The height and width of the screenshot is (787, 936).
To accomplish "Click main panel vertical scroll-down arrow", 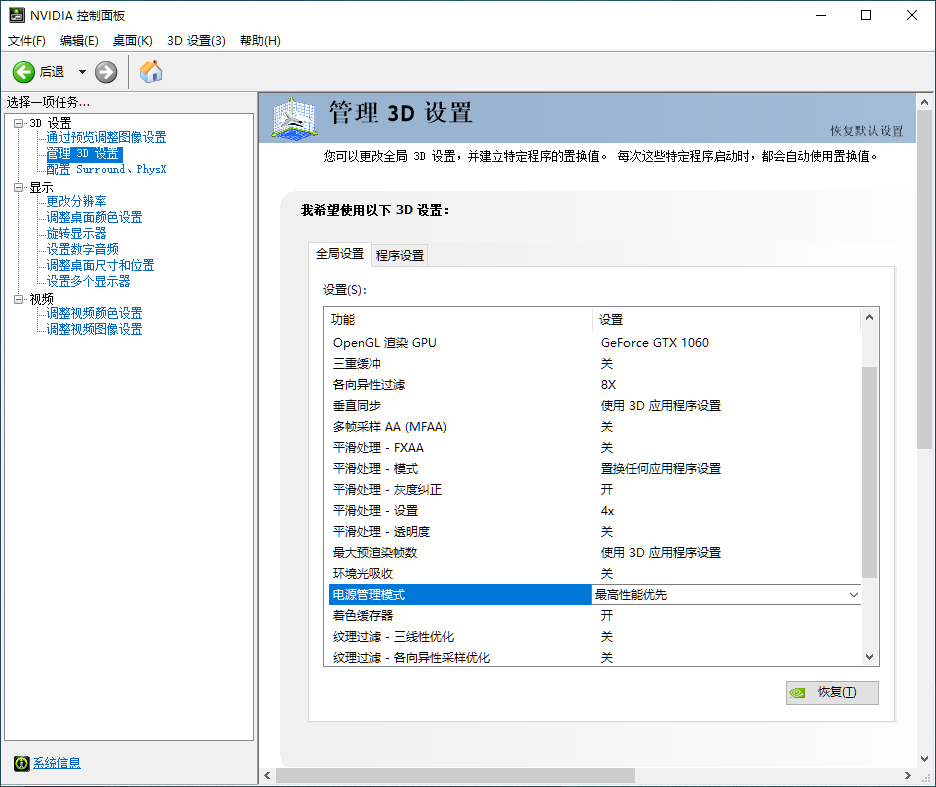I will 925,760.
